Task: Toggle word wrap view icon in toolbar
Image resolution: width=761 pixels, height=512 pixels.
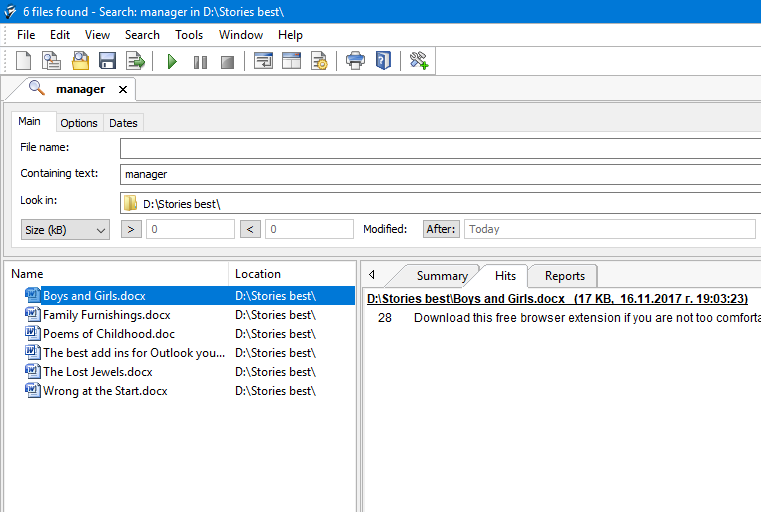Action: pos(264,61)
